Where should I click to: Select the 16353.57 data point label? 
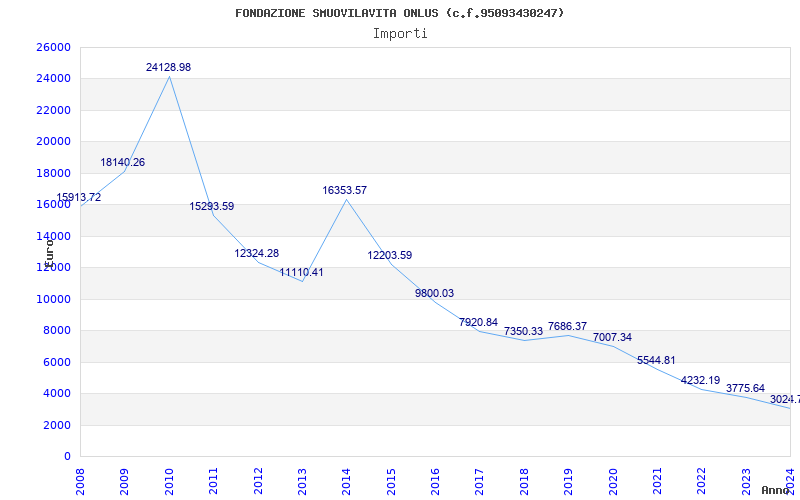345,190
